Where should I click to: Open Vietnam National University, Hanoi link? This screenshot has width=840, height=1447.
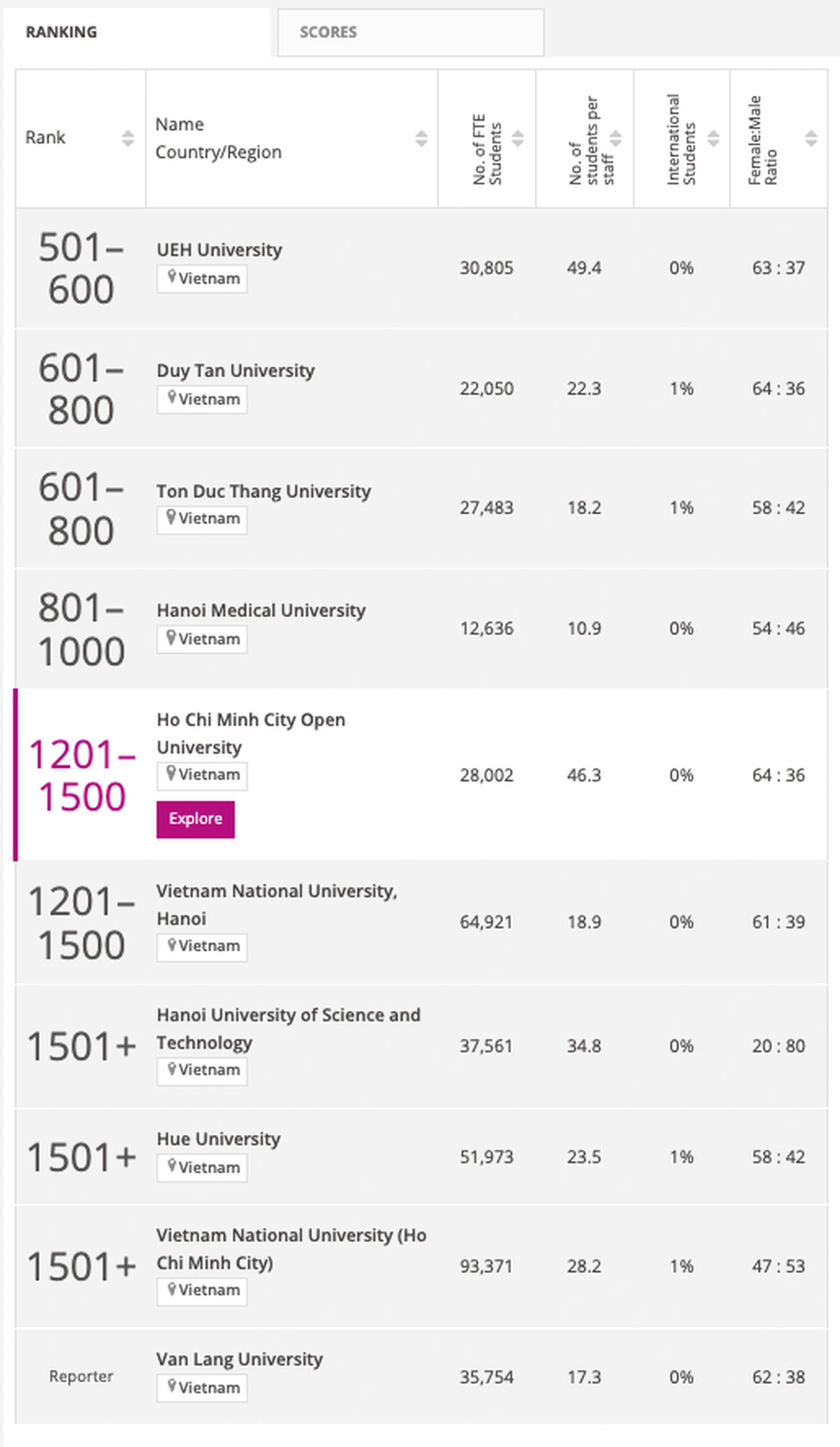pyautogui.click(x=276, y=892)
